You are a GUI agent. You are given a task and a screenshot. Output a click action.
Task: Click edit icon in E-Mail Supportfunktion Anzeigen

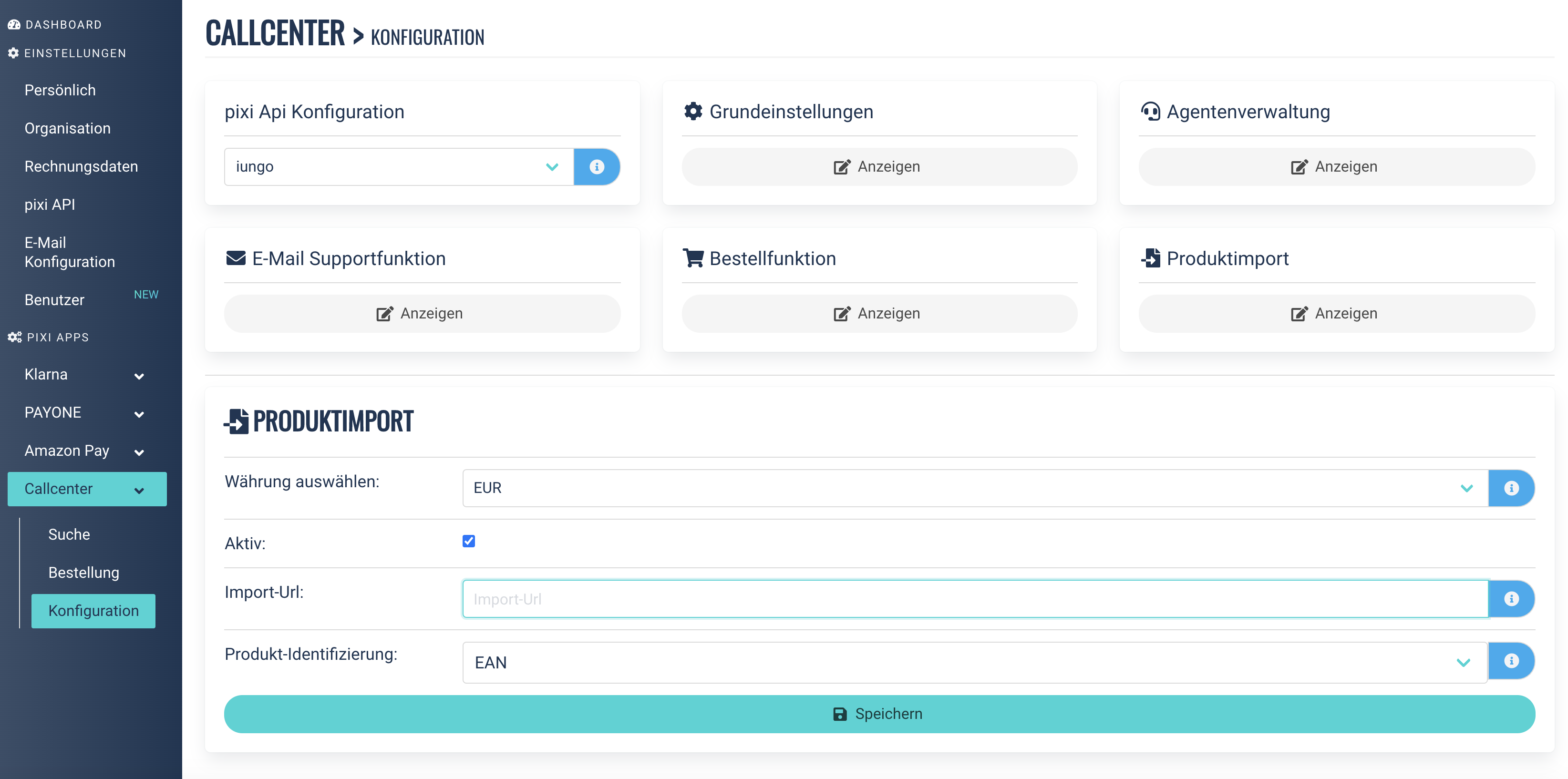coord(385,313)
